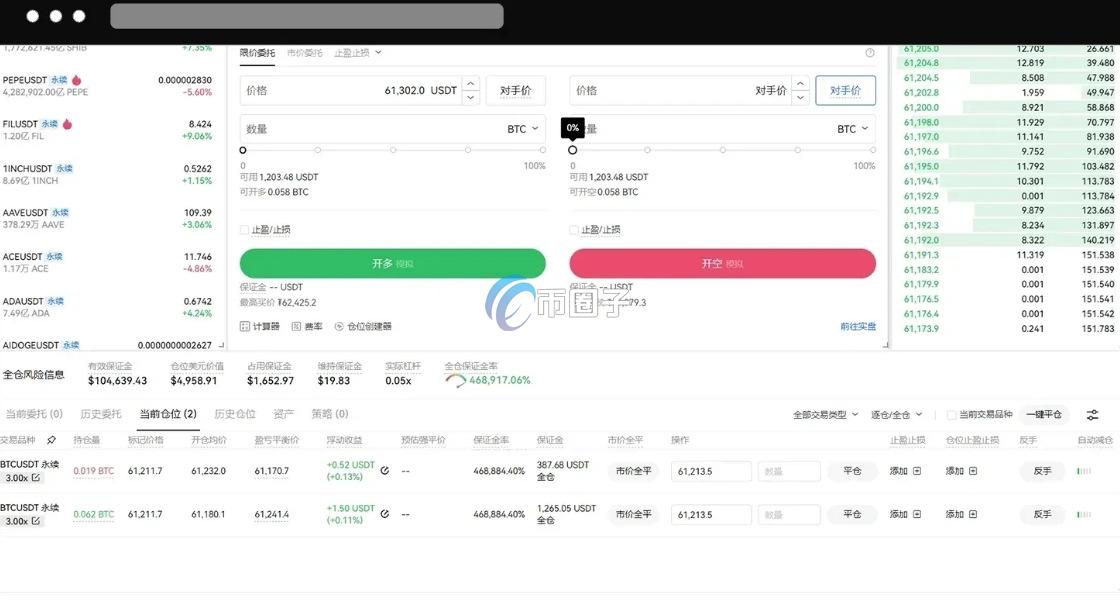Open the 费率 (funding rate) panel
Image resolution: width=1120 pixels, height=606 pixels.
(308, 325)
